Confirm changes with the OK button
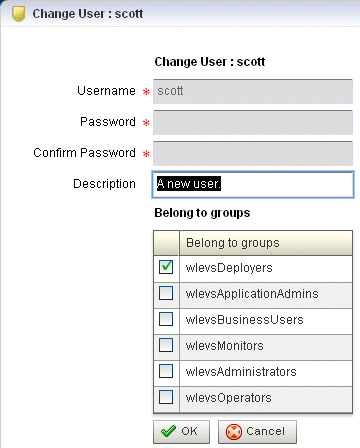The image size is (360, 448). pyautogui.click(x=182, y=432)
